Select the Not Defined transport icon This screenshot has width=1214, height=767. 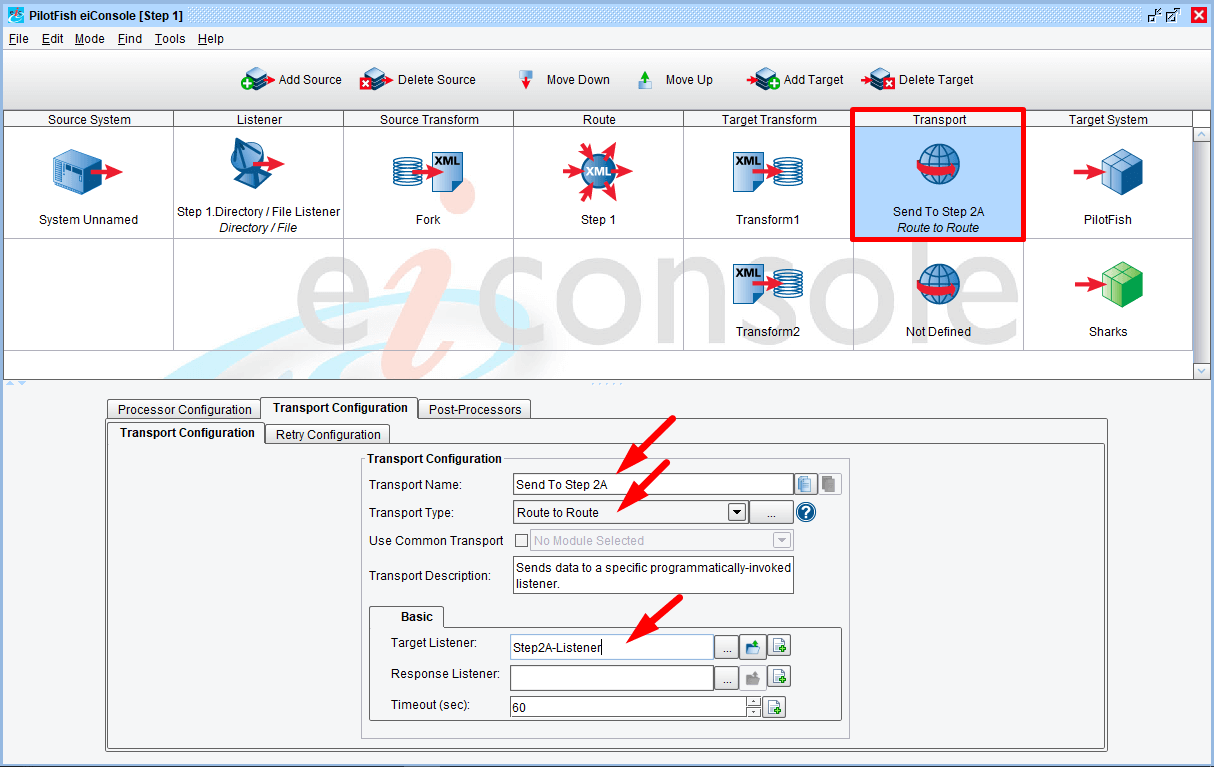(x=938, y=284)
